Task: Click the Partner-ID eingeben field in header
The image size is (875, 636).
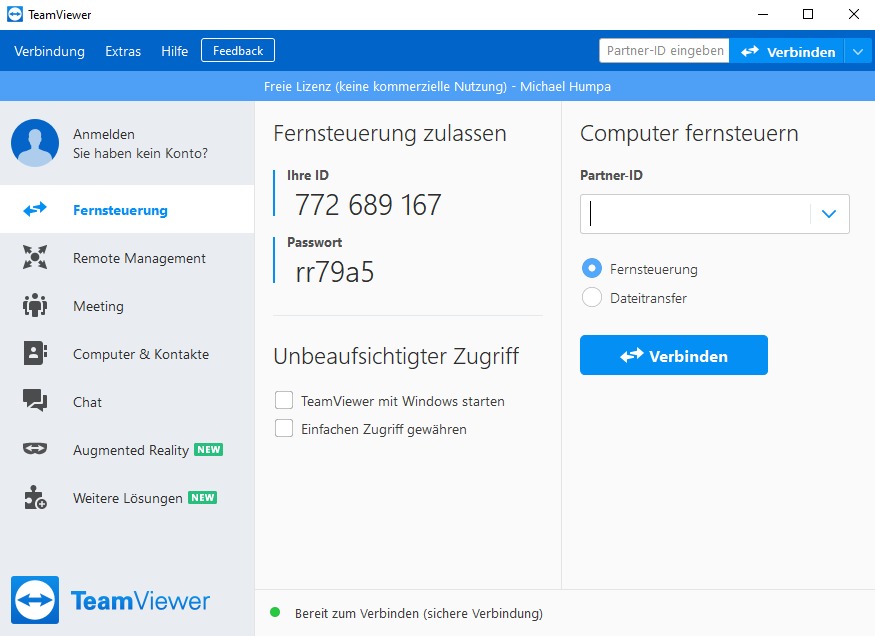Action: coord(664,51)
